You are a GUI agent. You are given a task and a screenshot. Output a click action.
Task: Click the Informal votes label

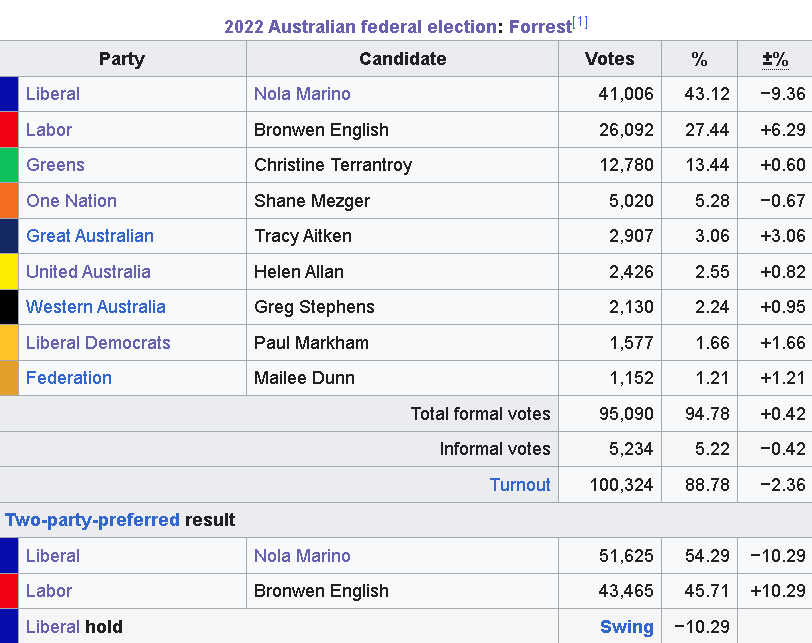(495, 449)
